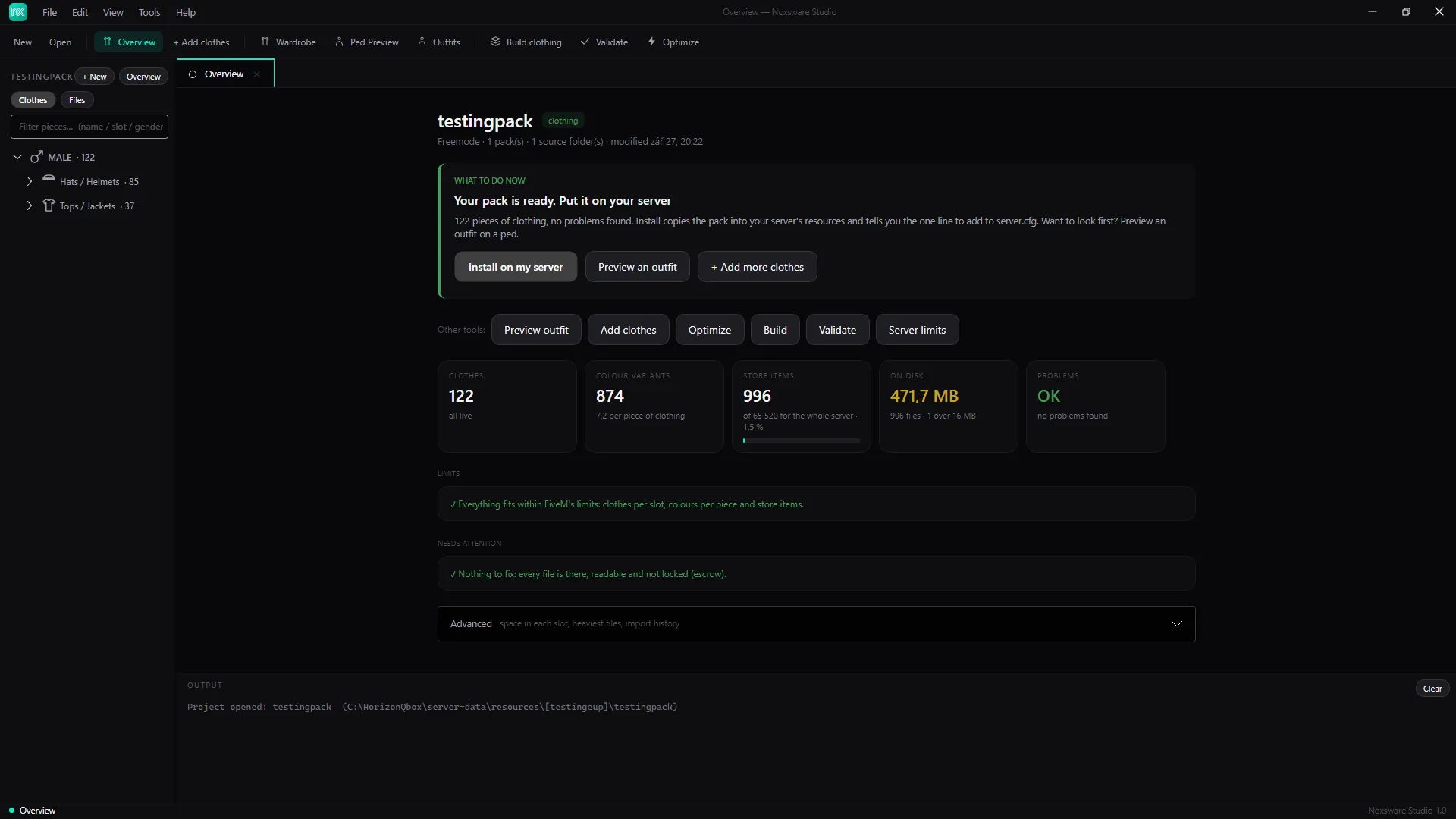The width and height of the screenshot is (1456, 819).
Task: Click the Tops / Jackets shirt icon
Action: pos(49,206)
